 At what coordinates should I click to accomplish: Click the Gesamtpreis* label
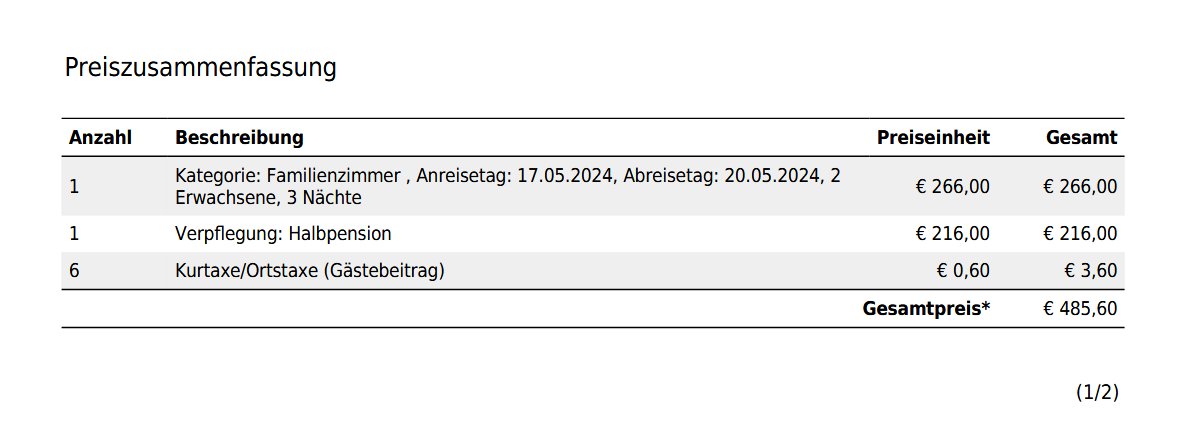926,309
